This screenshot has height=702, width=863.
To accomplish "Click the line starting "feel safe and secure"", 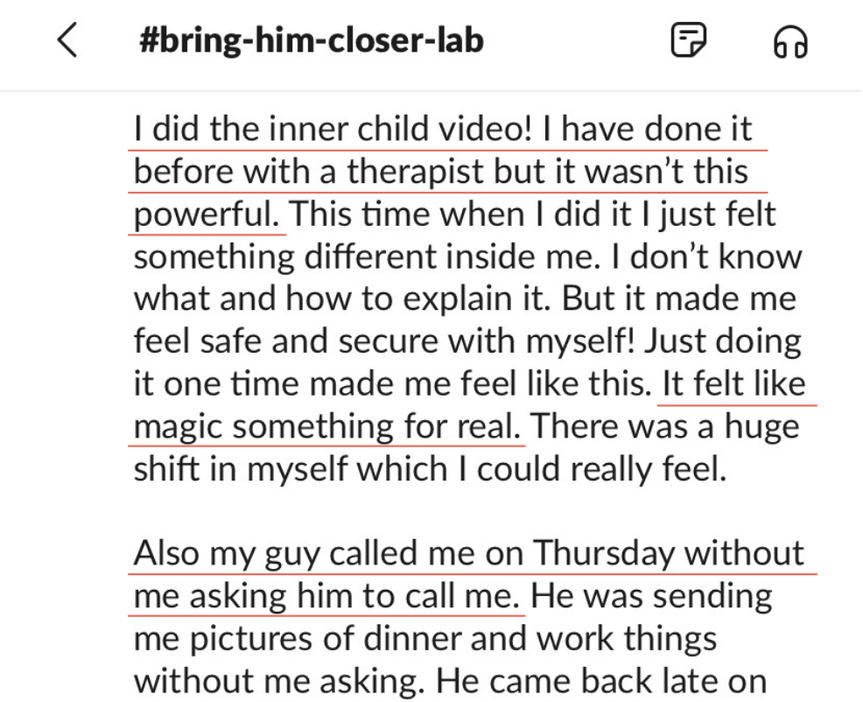I will coord(468,342).
